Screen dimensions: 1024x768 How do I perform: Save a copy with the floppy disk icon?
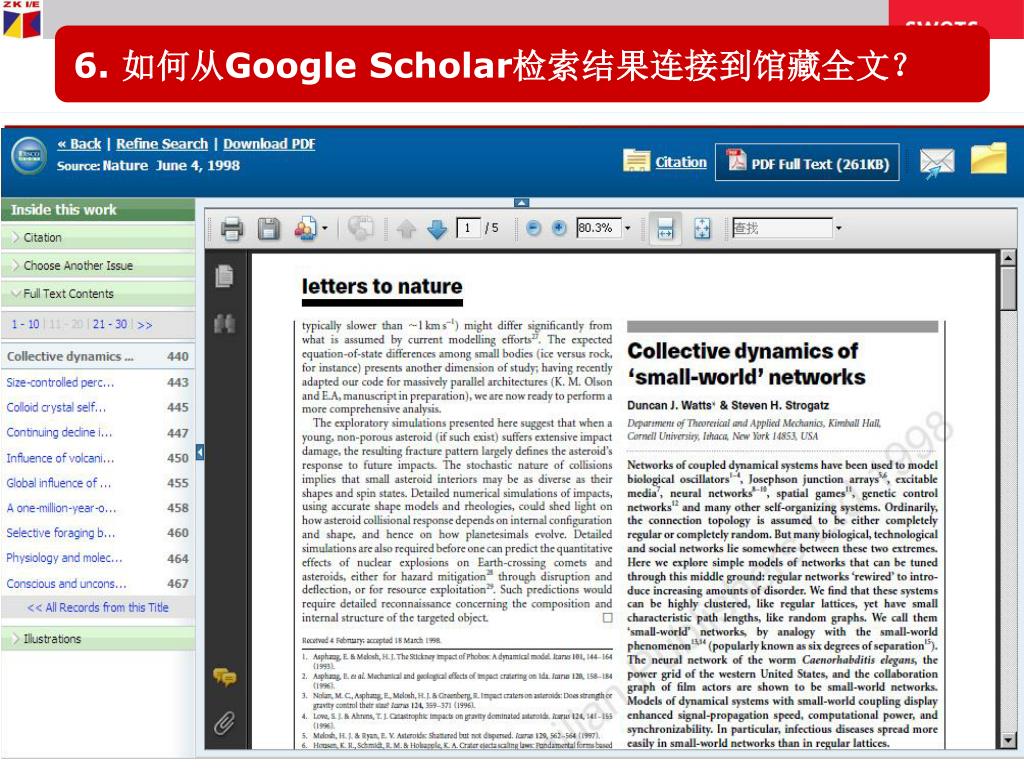coord(268,229)
